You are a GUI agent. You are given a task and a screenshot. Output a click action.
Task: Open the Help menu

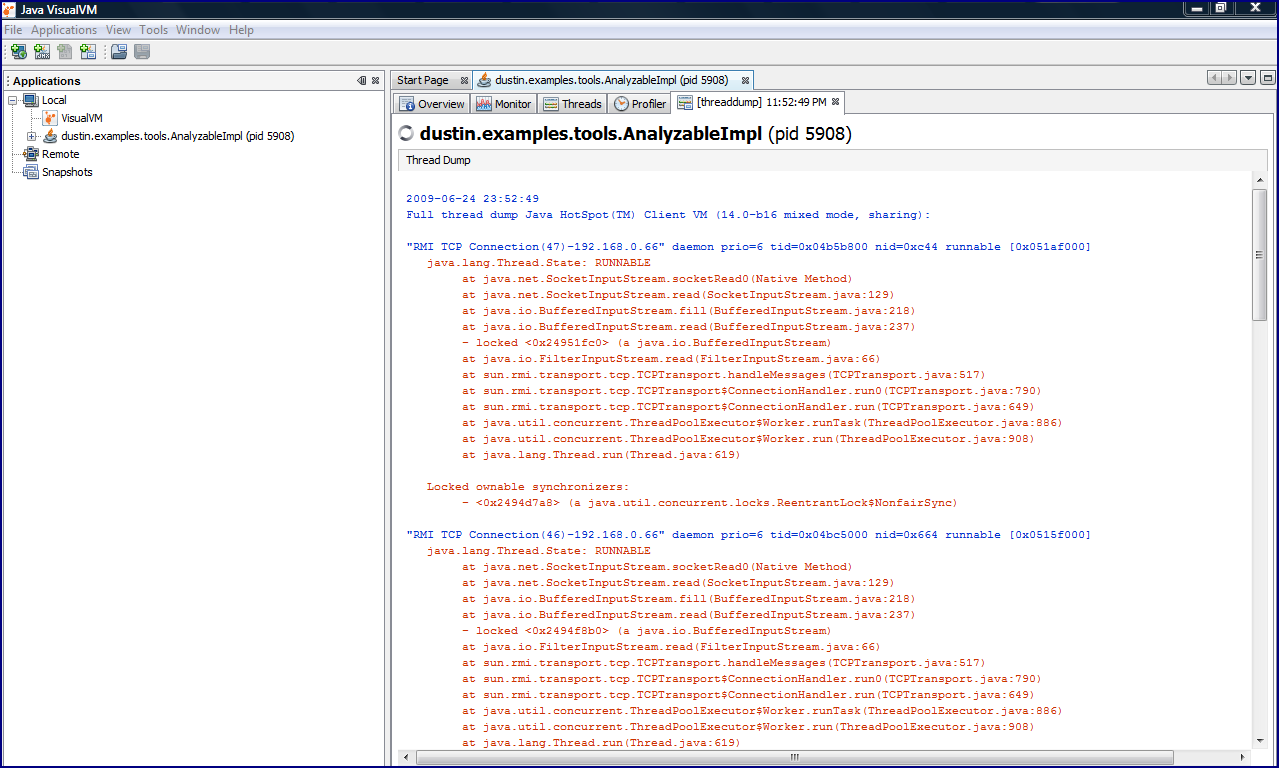[241, 30]
